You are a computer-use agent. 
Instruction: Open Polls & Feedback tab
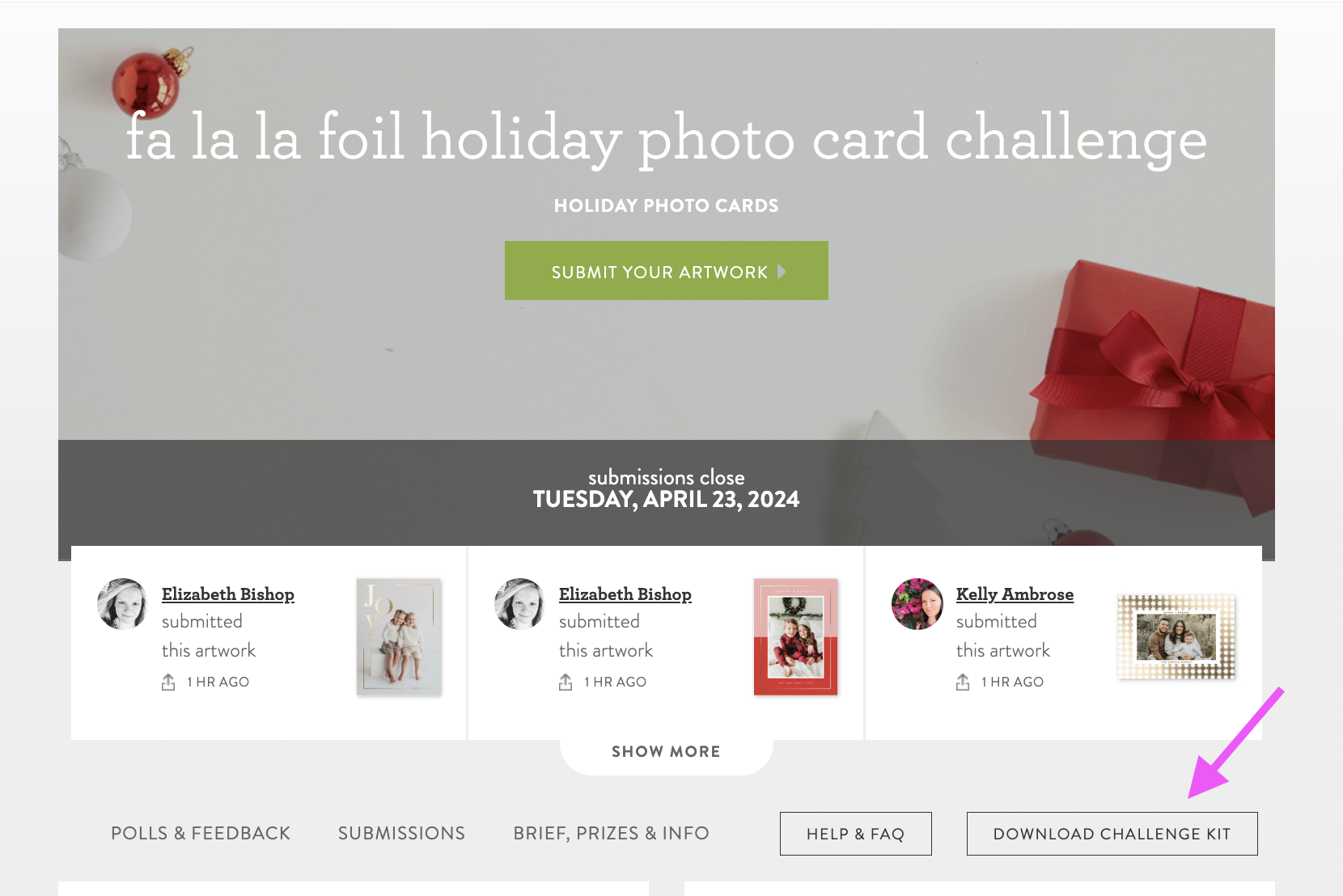pyautogui.click(x=201, y=833)
